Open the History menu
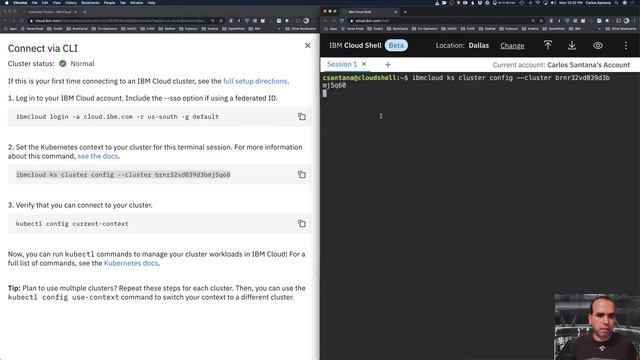 point(71,2)
